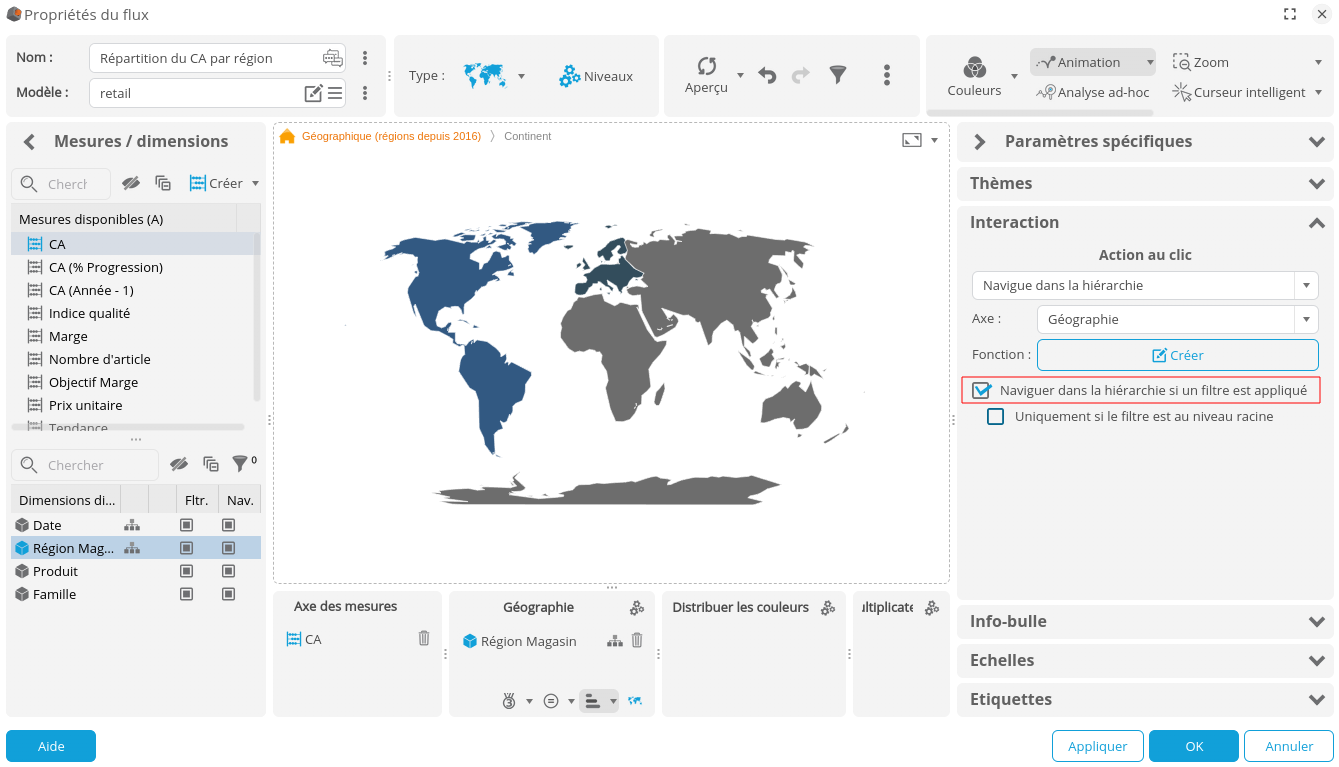Open the Zoom dropdown arrow

[x=1318, y=62]
